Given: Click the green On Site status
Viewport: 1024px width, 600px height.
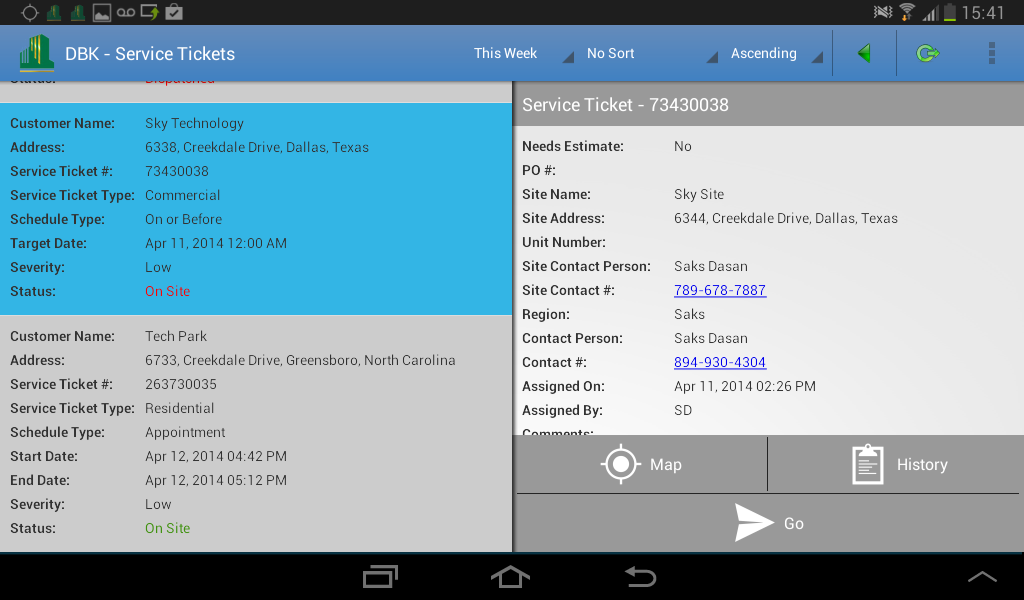Looking at the screenshot, I should click(167, 528).
